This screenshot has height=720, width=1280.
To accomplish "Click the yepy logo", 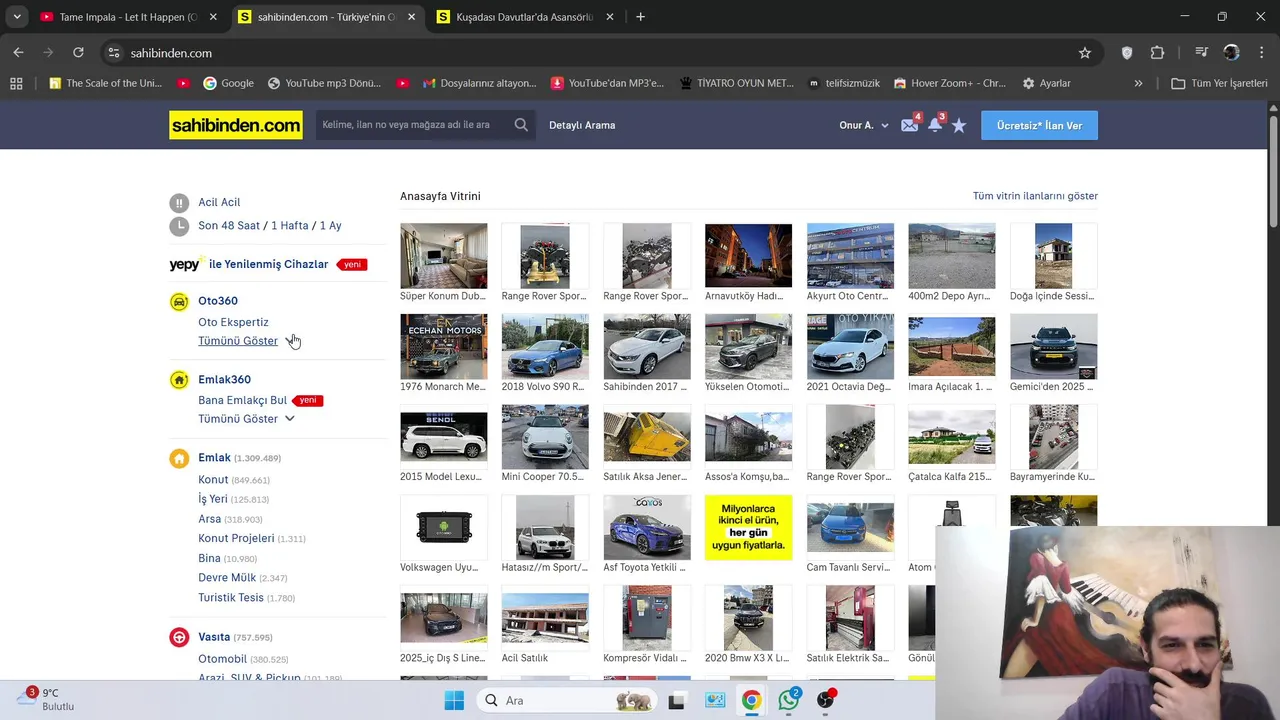I will tap(186, 264).
